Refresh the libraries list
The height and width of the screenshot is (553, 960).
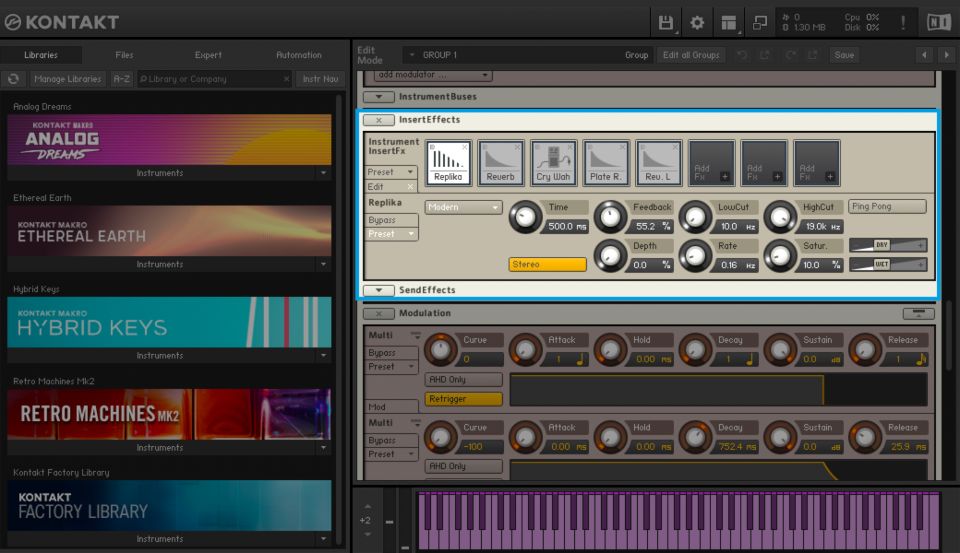point(14,79)
